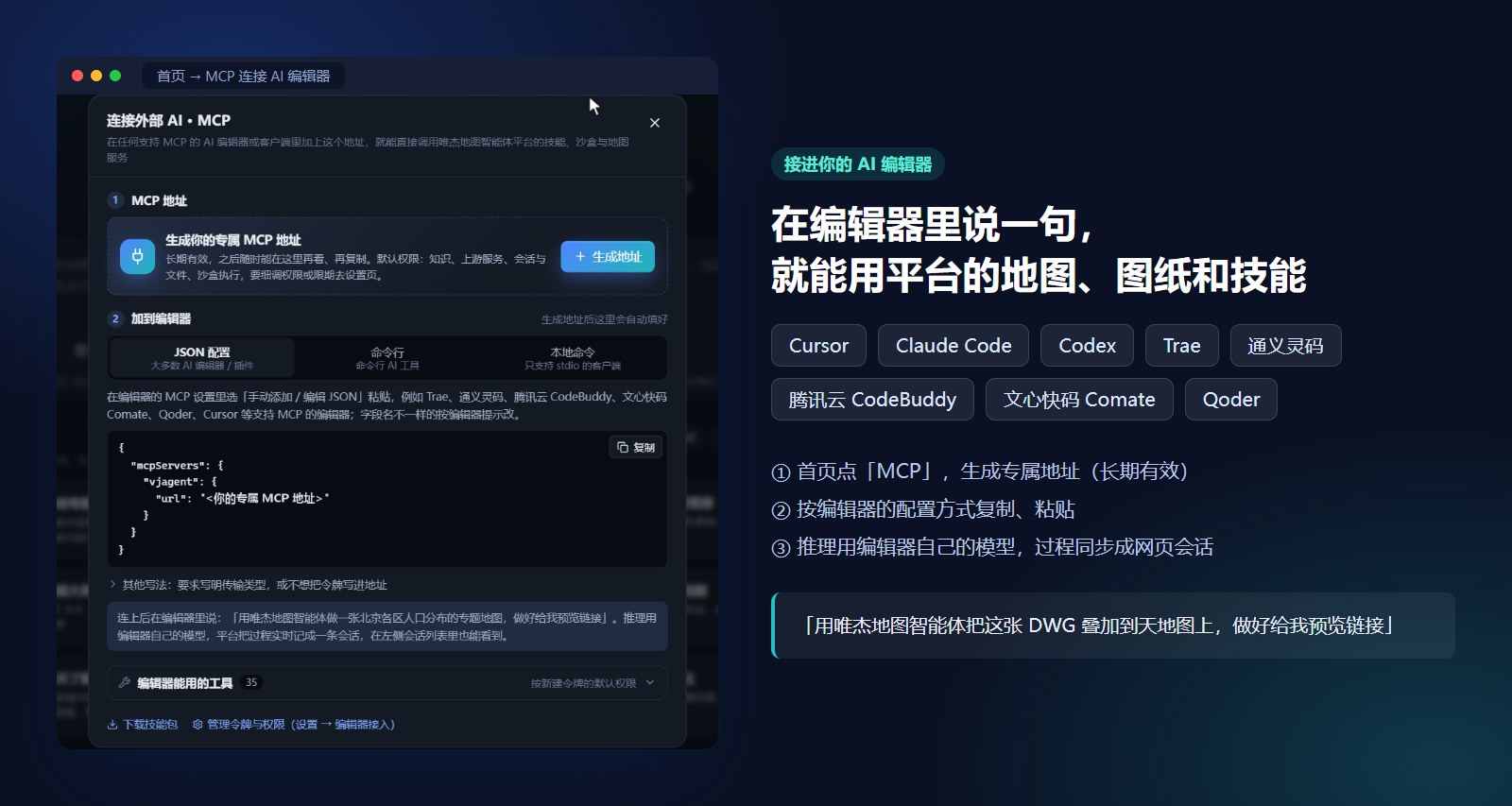Click the 连接外部 AI · MCP dialog title
The image size is (1512, 806).
tap(168, 120)
